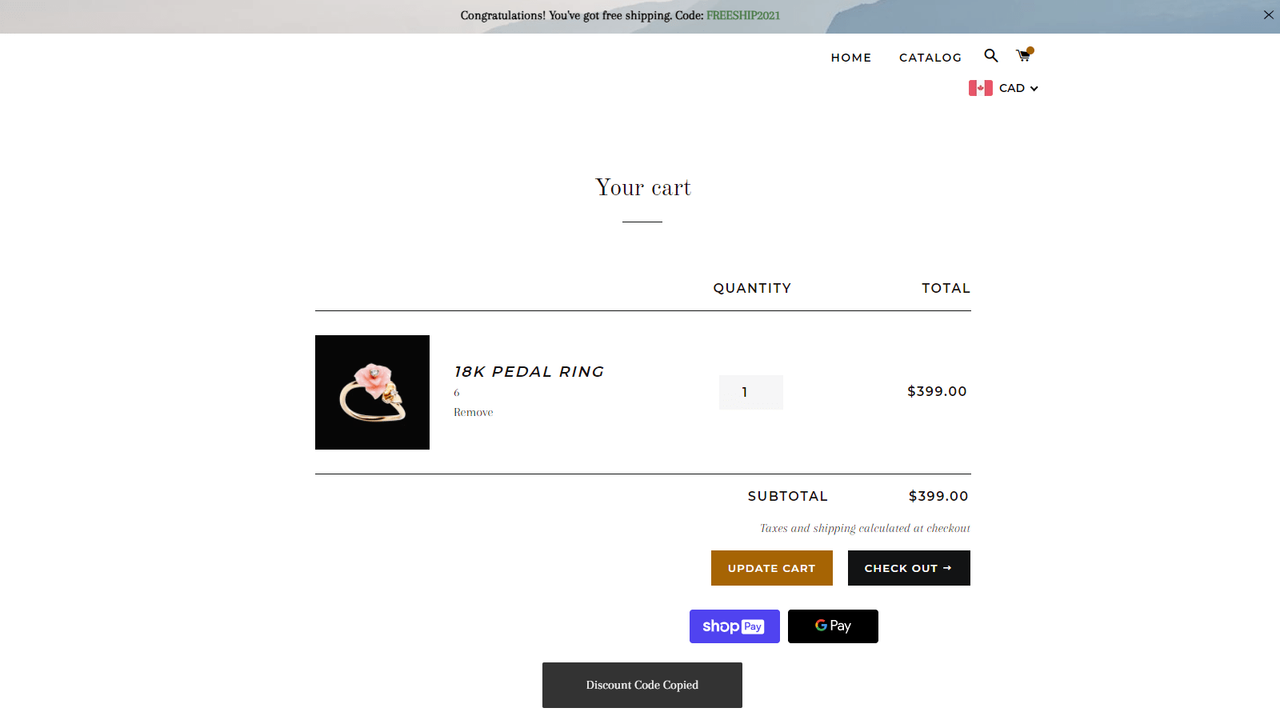This screenshot has height=720, width=1280.
Task: Expand the chevron next to CAD
Action: [1034, 88]
